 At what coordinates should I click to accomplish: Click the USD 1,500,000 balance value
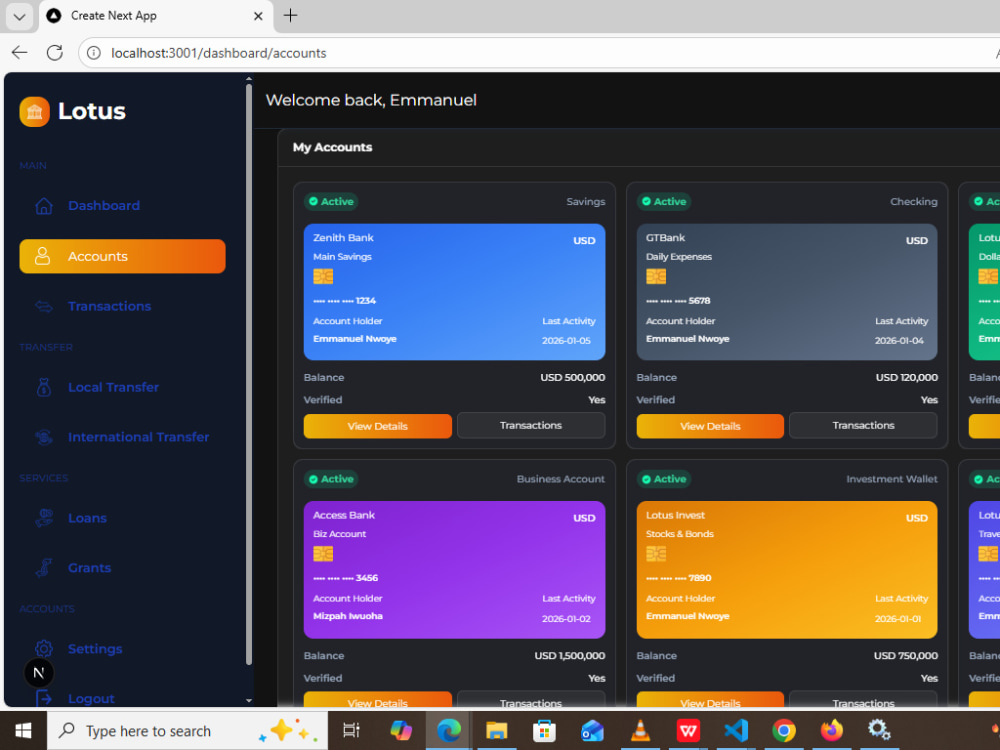[x=570, y=656]
